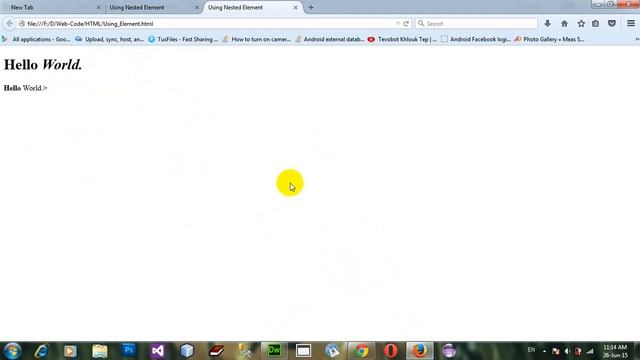Screen dimensions: 640x360
Task: Select Firefox in the taskbar
Action: click(420, 351)
